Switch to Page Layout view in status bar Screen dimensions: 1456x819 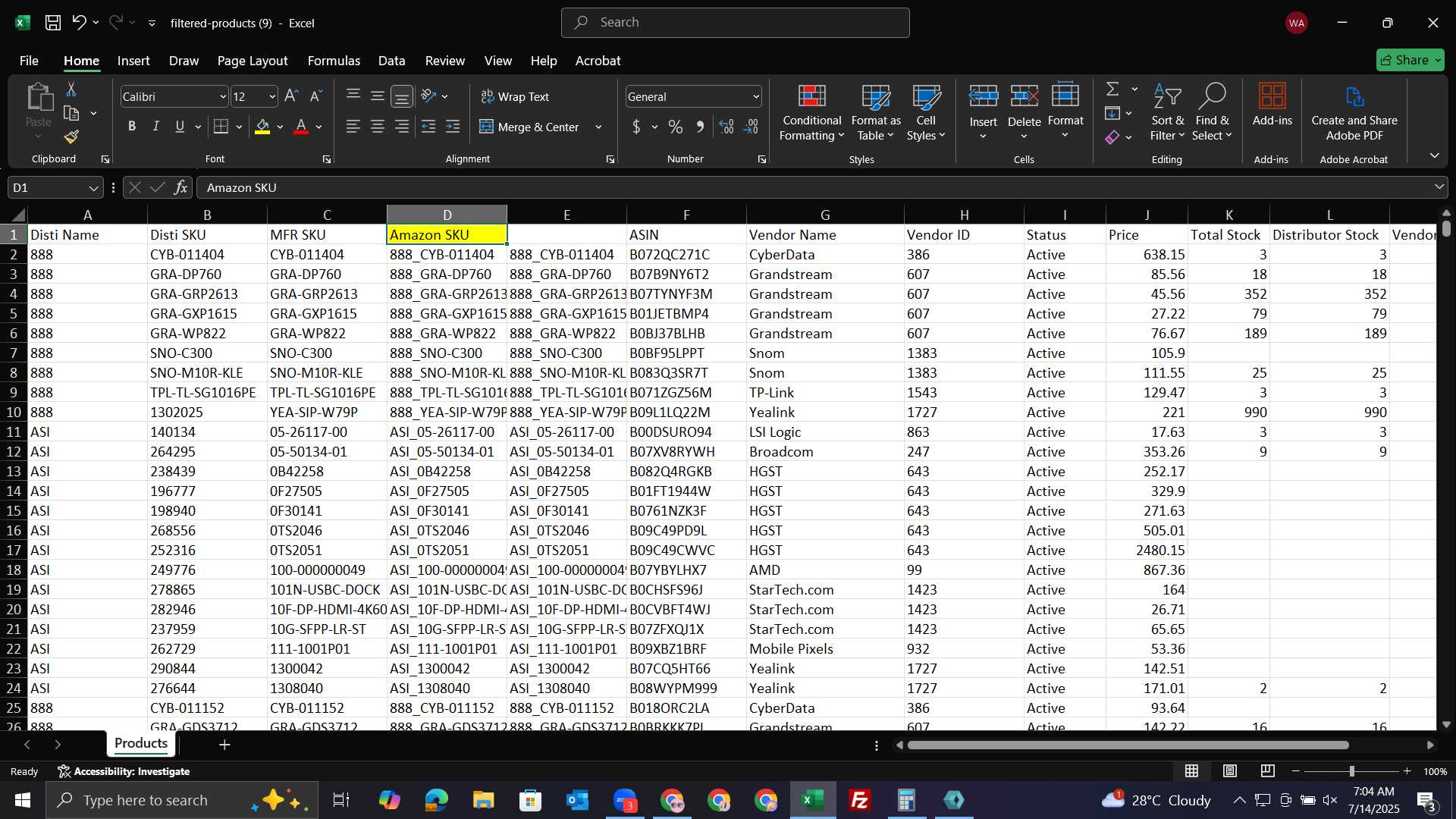click(1230, 771)
